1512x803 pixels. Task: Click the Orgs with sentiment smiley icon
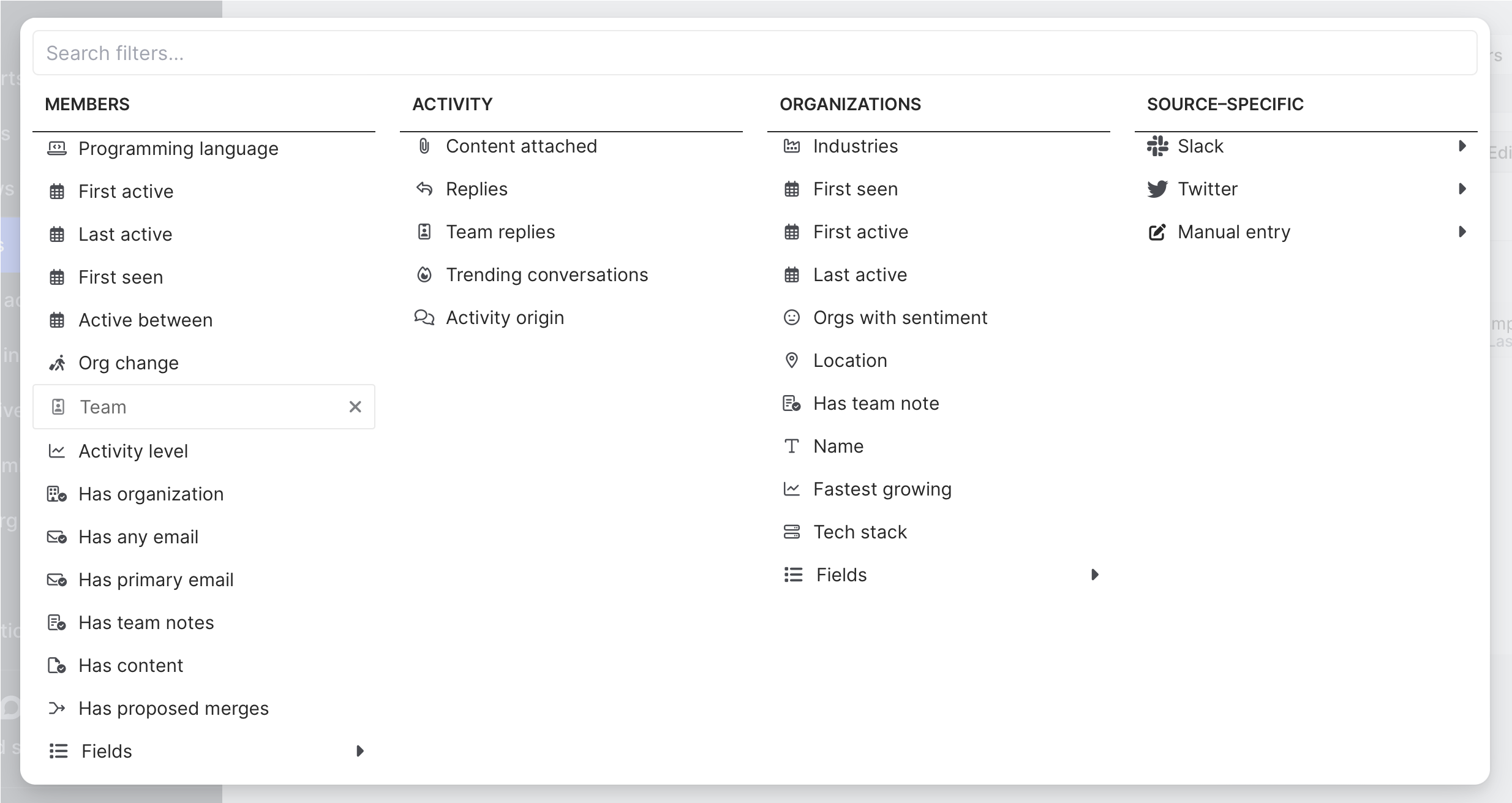tap(792, 318)
